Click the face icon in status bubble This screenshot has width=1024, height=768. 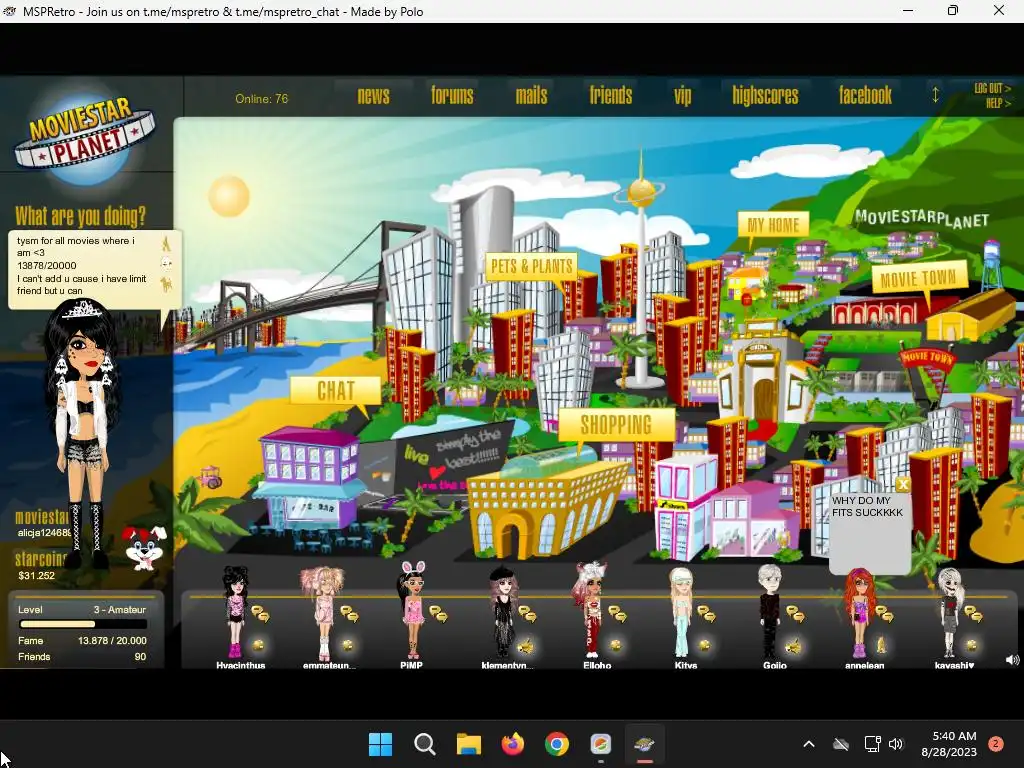(x=167, y=264)
